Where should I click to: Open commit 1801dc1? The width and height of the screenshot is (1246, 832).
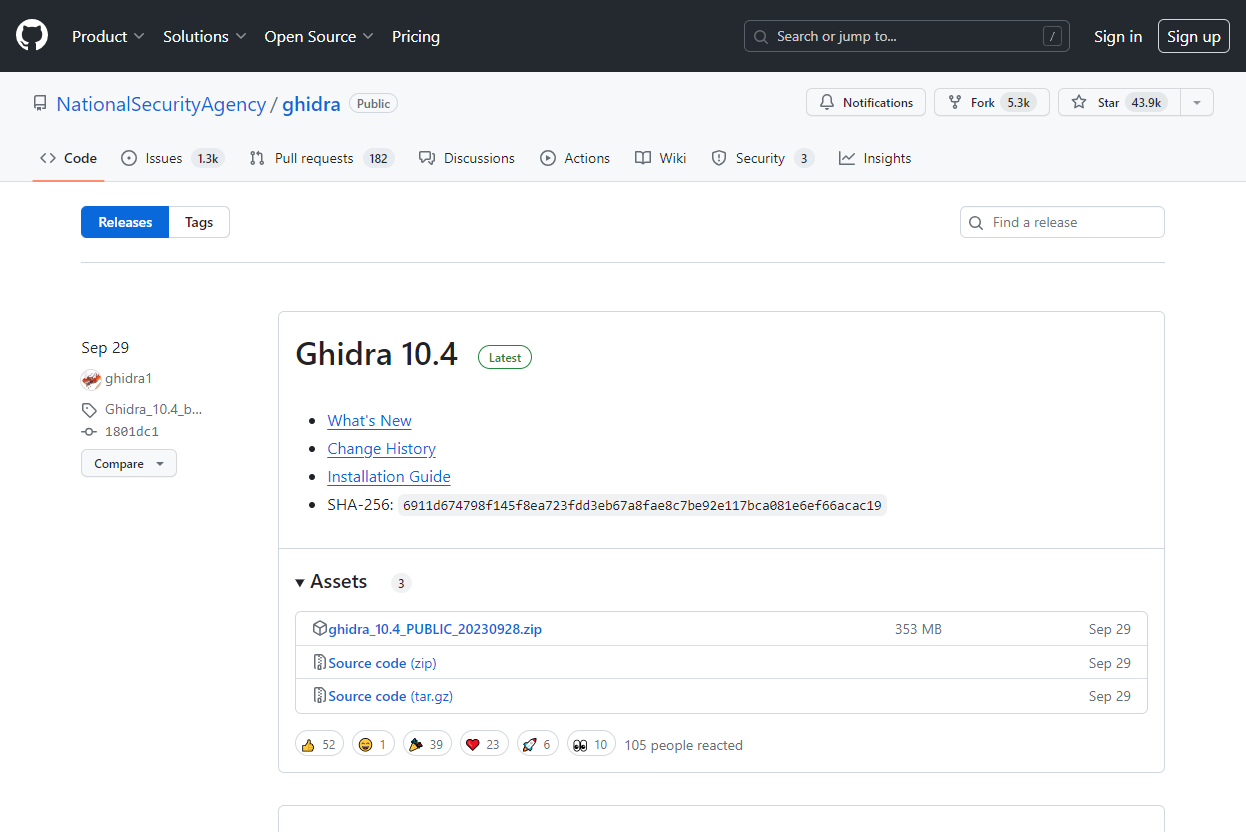(x=132, y=432)
